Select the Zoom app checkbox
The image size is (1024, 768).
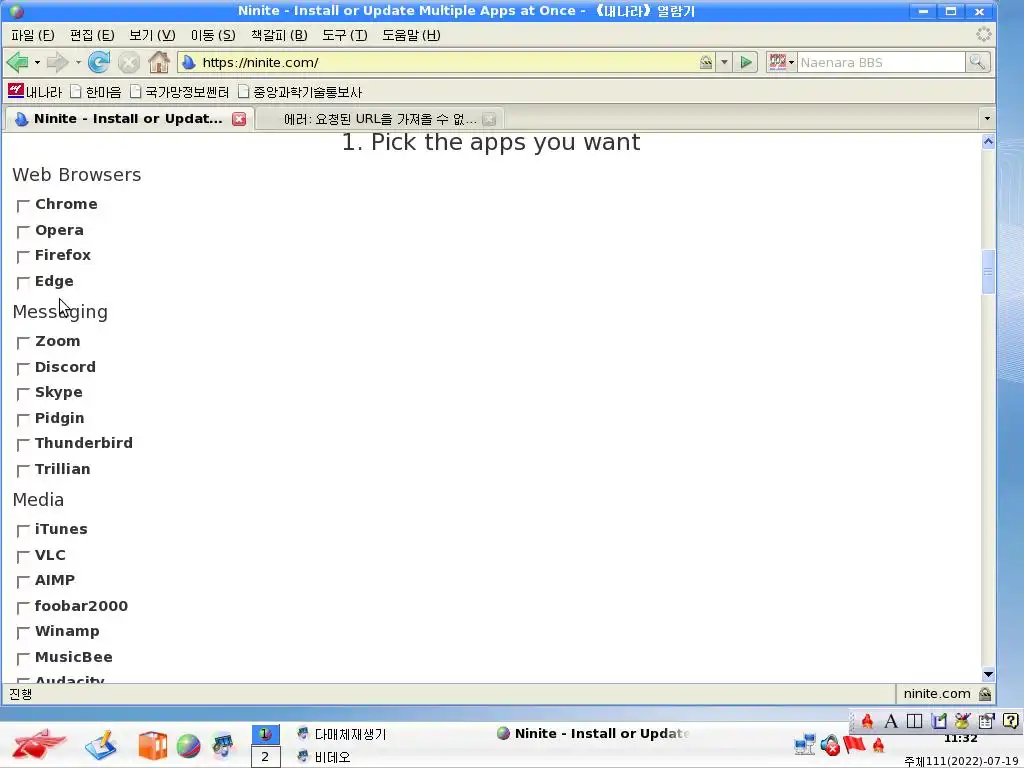click(x=23, y=343)
